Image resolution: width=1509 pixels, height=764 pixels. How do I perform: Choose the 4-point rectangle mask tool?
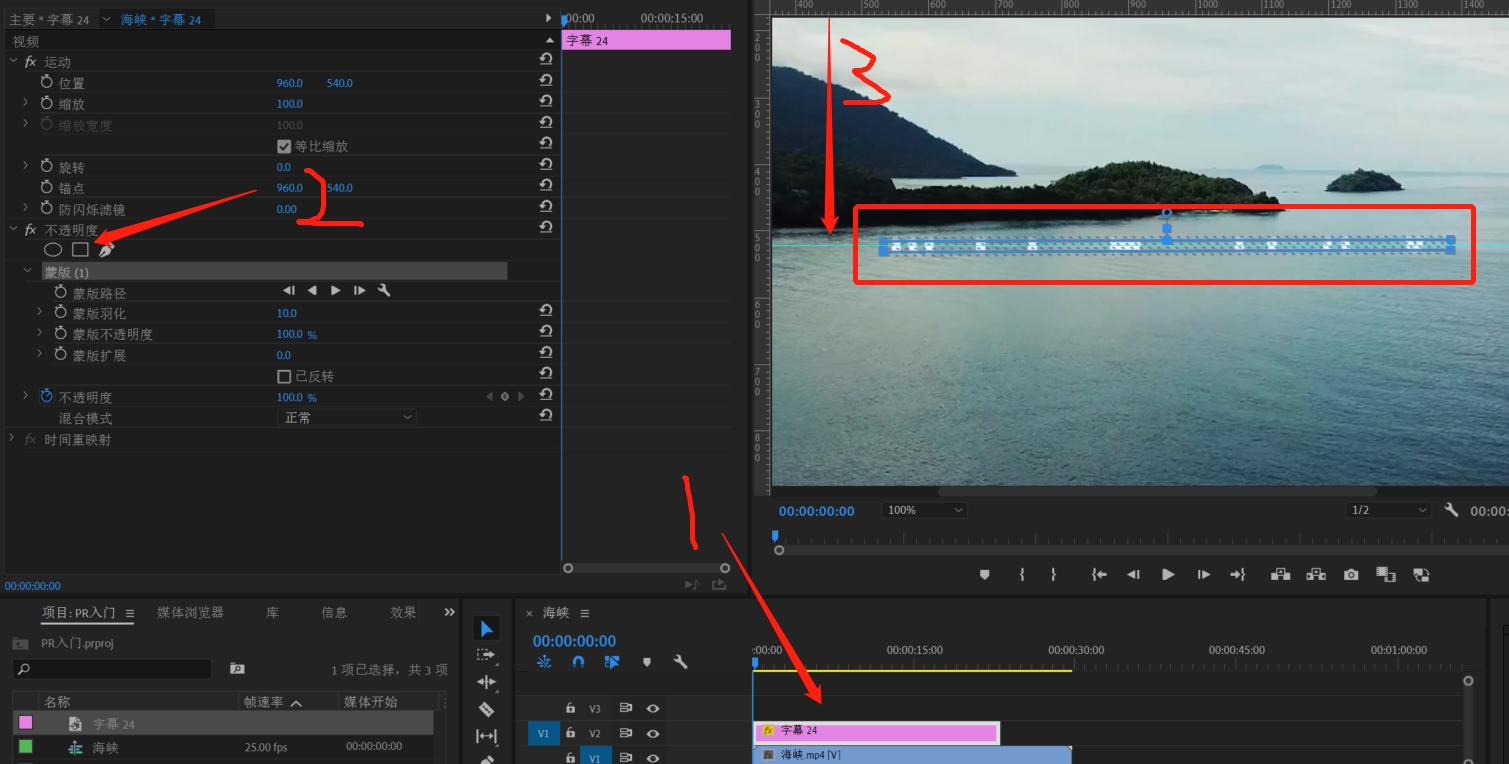pos(80,250)
